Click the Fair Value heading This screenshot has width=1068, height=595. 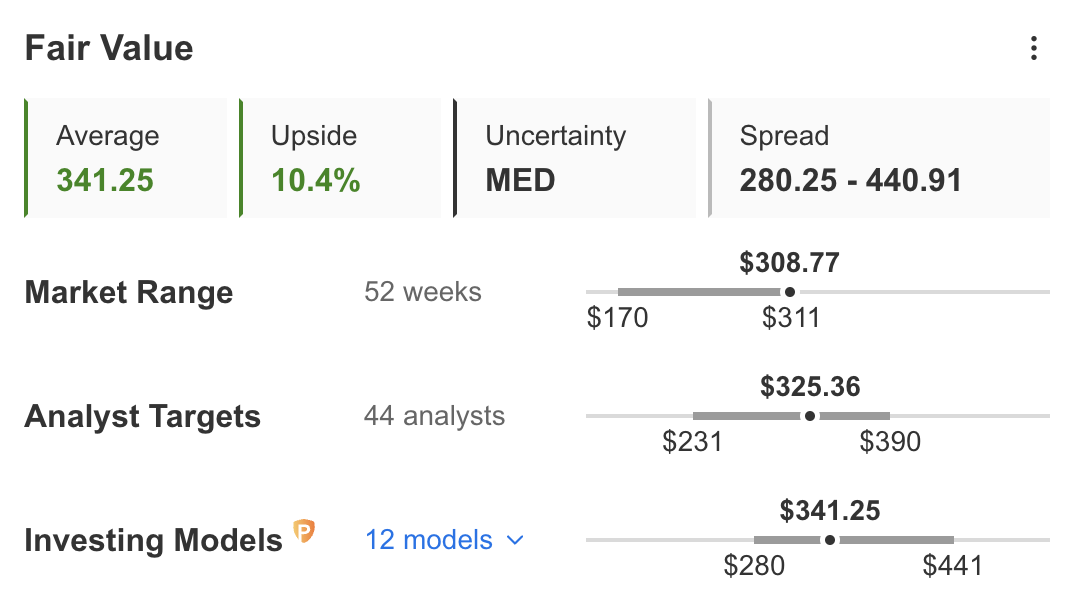[x=109, y=48]
